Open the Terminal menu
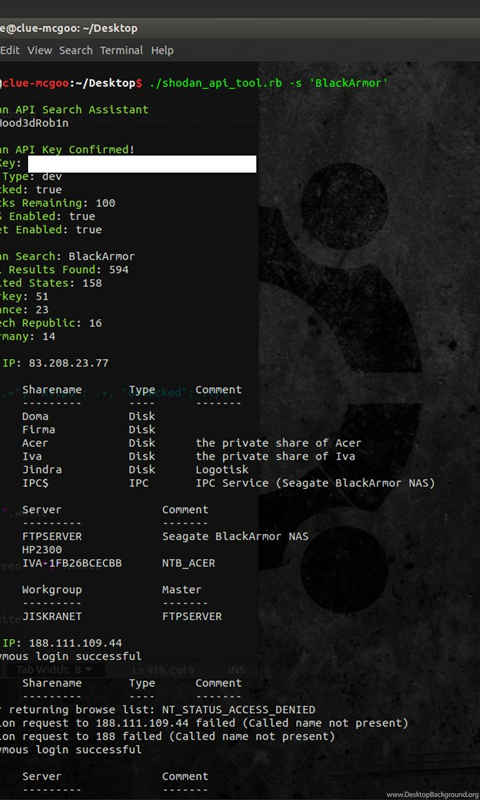Viewport: 480px width, 800px height. (121, 51)
